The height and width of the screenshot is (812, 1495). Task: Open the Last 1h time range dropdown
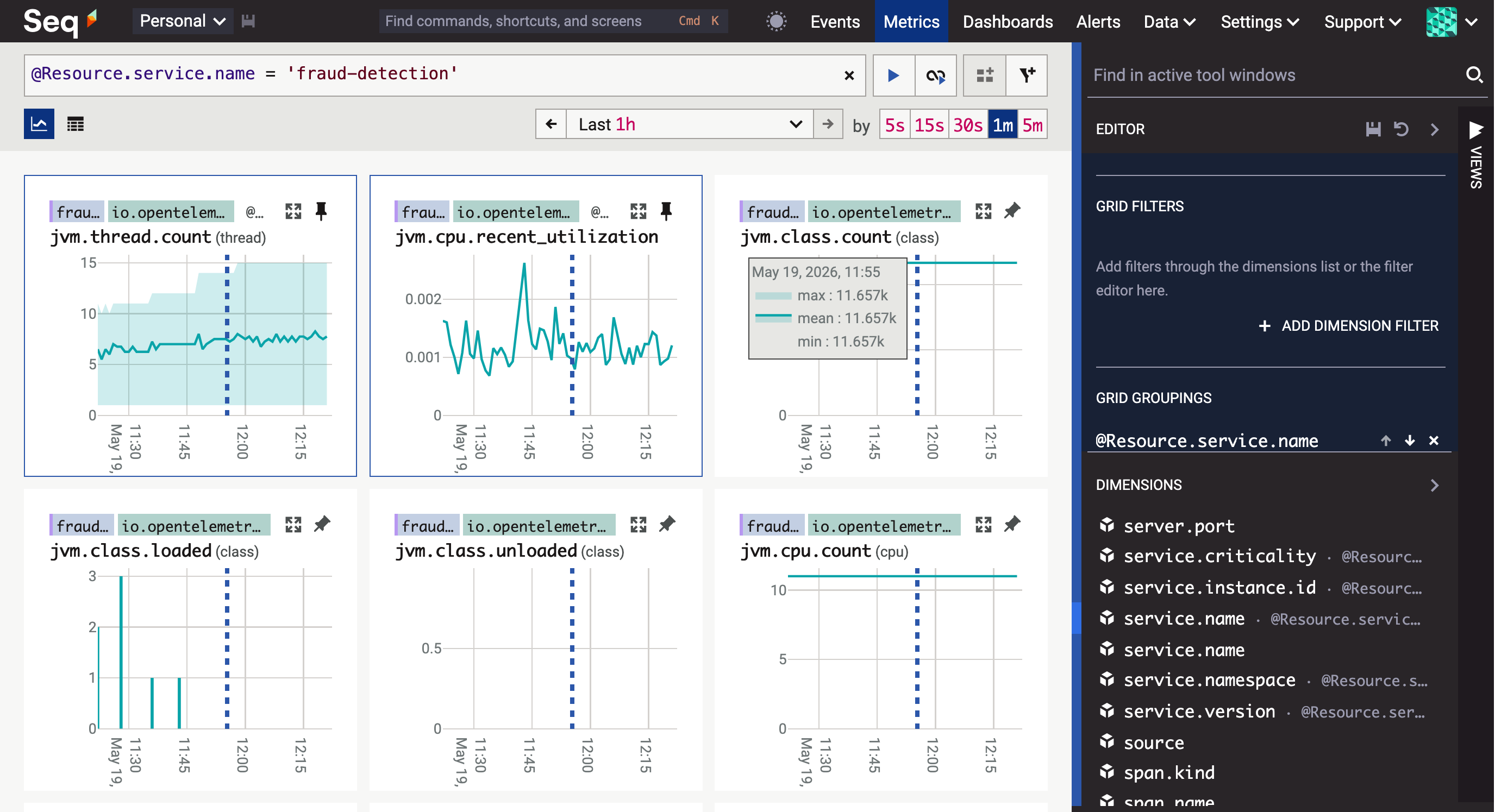coord(690,124)
